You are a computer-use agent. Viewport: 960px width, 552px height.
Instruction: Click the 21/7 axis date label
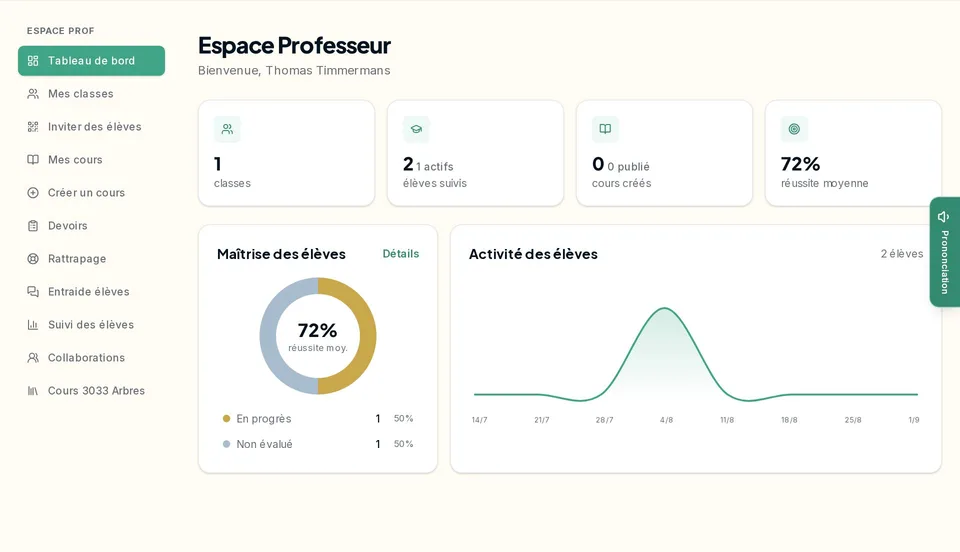coord(542,420)
